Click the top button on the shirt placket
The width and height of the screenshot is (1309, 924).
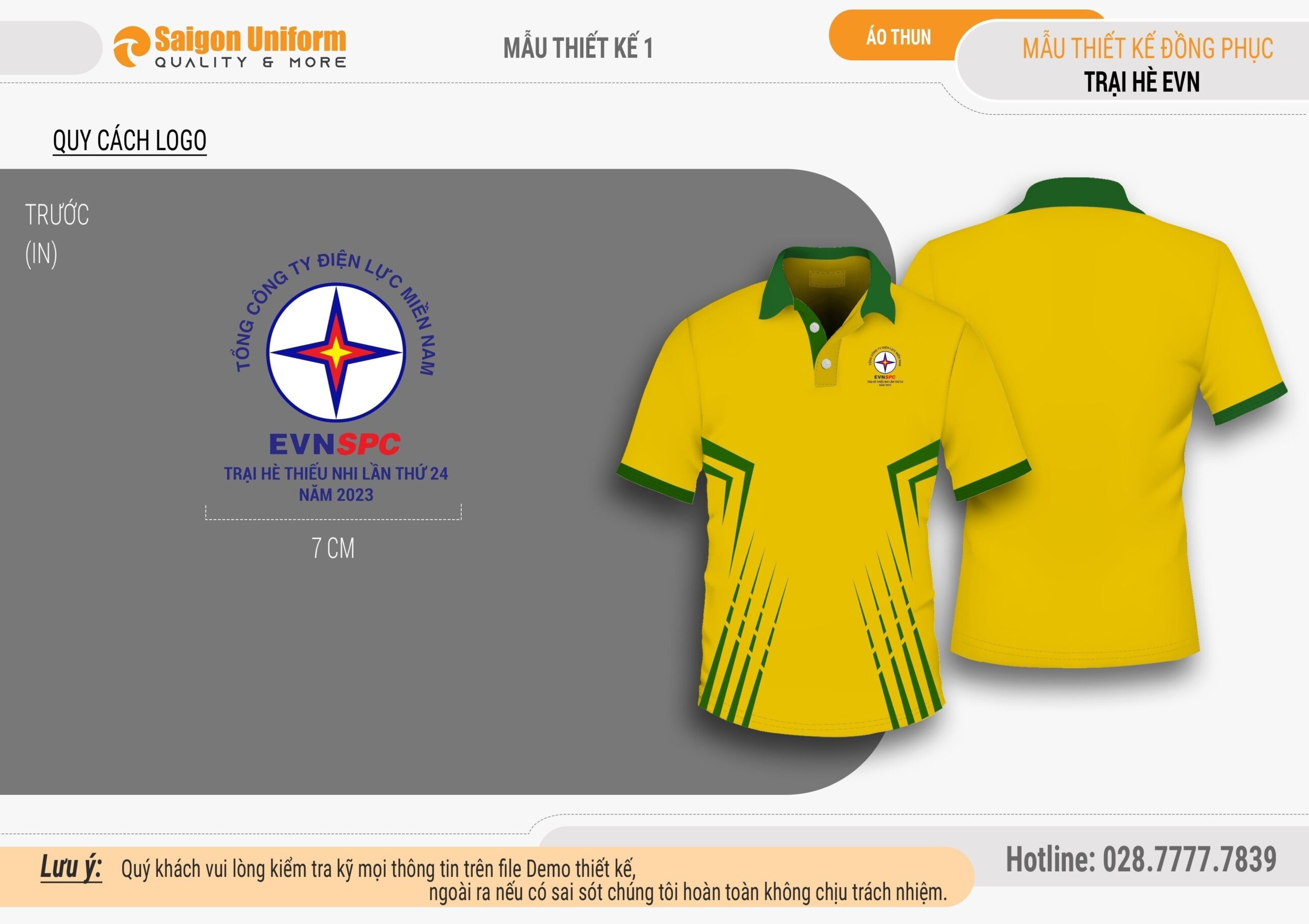(x=814, y=328)
